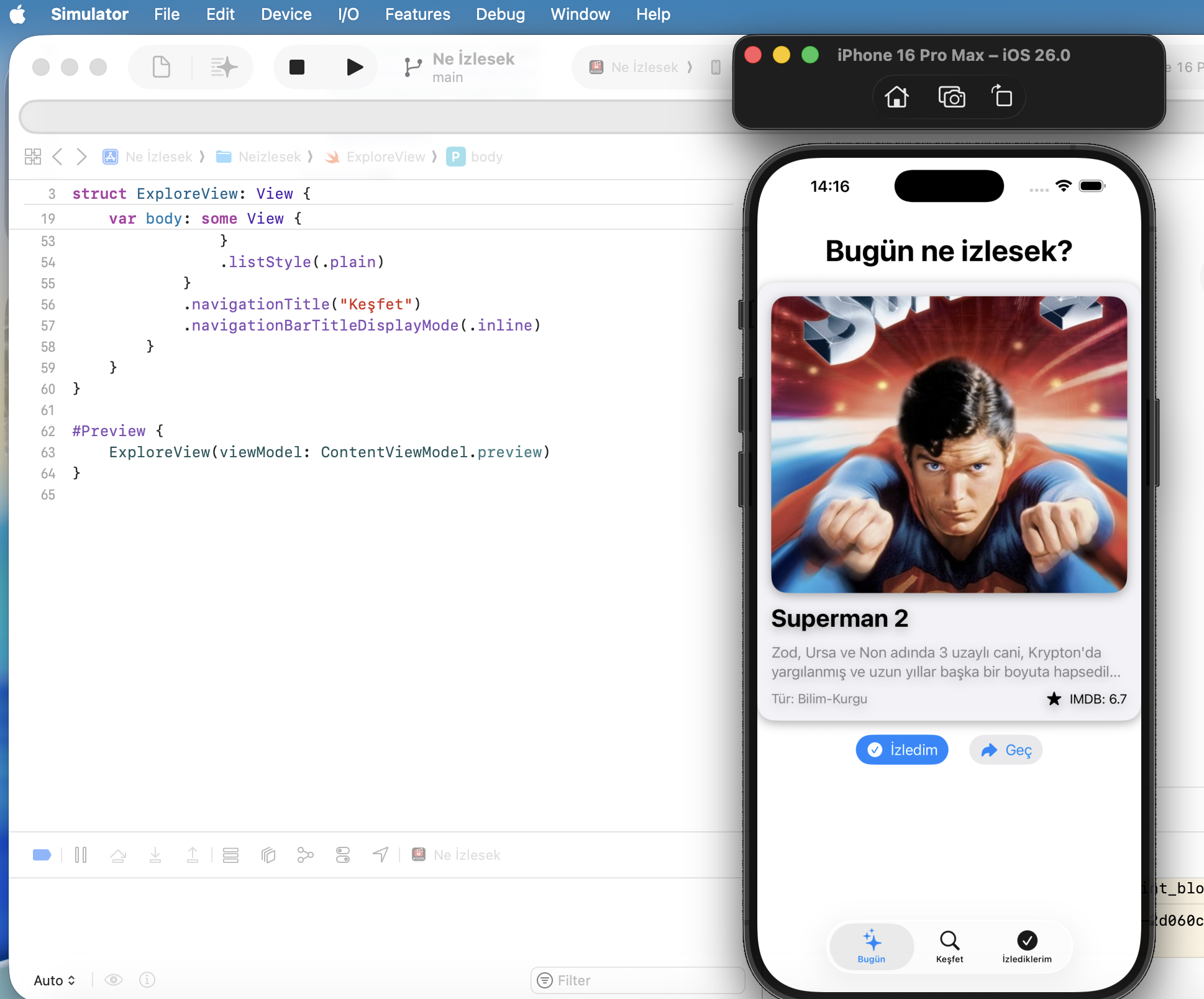Viewport: 1204px width, 999px height.
Task: Click the console Filter field
Action: 637,980
